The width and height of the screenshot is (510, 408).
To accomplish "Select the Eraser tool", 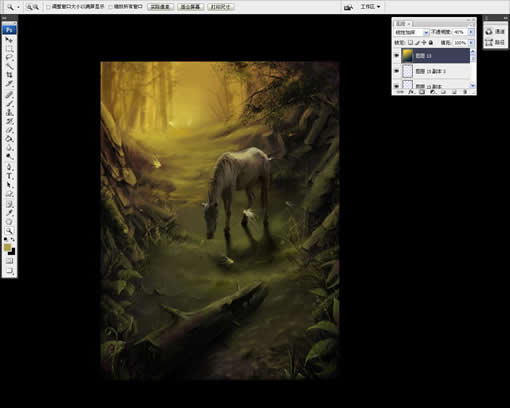I will (x=9, y=130).
